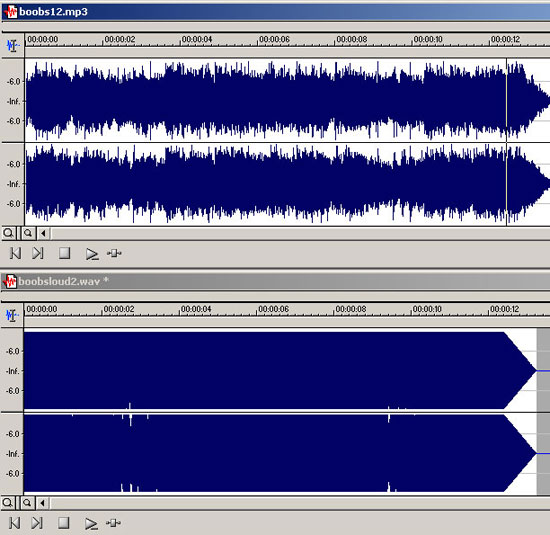The width and height of the screenshot is (550, 535).
Task: Click the scroll left arrow under boobsloud2.wav
Action: click(x=42, y=503)
